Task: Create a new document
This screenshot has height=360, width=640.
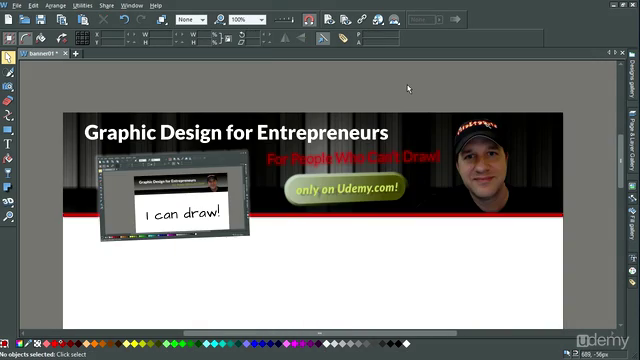Action: pyautogui.click(x=9, y=20)
